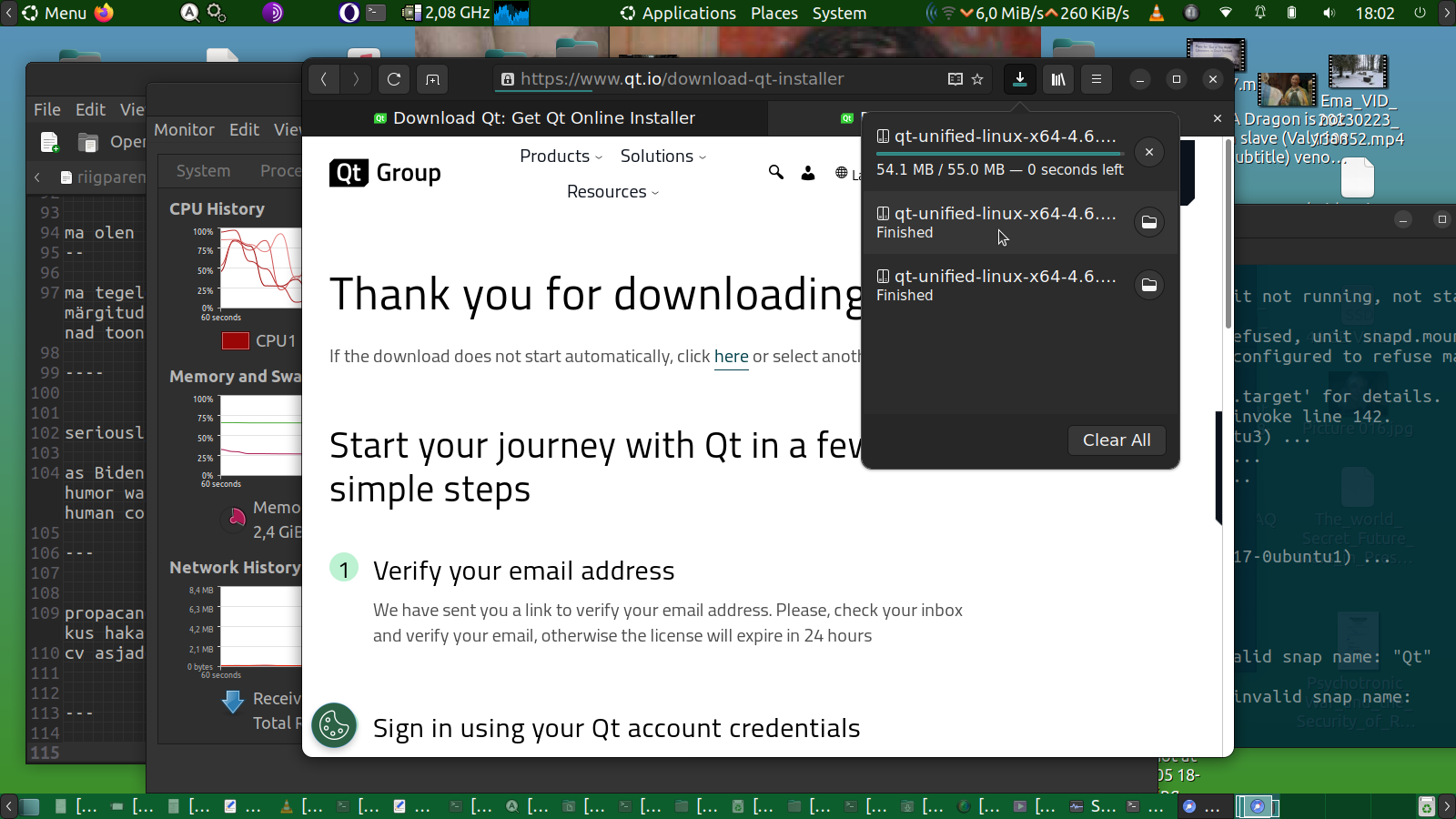
Task: Click Clear All in the downloads panel
Action: tap(1117, 440)
